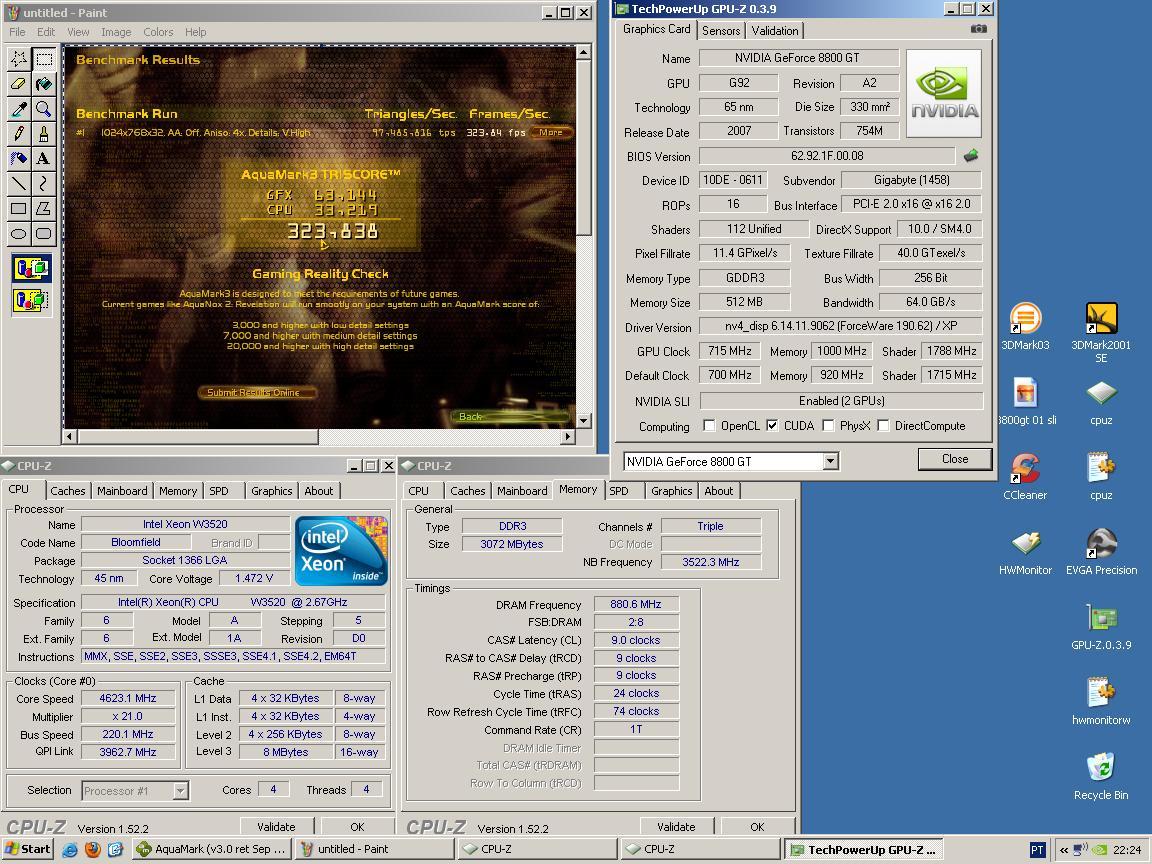Open the Recycle Bin on desktop
Viewport: 1152px width, 864px height.
(1101, 777)
